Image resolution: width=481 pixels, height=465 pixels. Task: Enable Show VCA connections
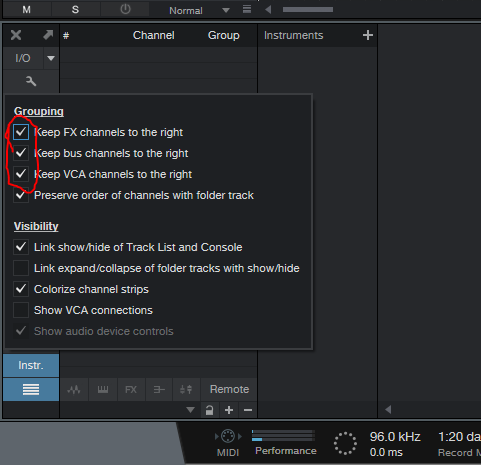click(21, 310)
